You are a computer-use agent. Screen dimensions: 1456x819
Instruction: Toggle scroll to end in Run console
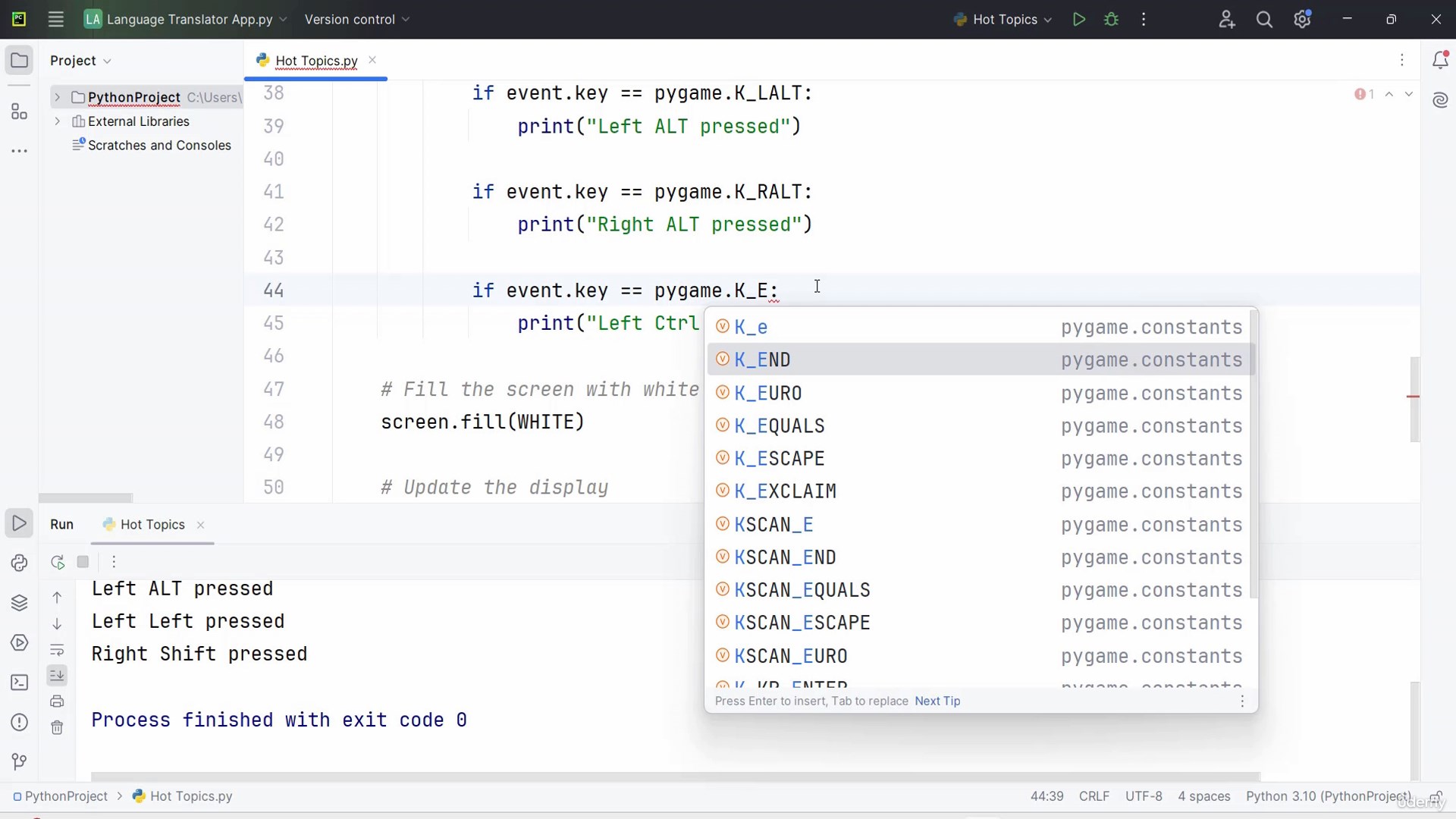(57, 675)
